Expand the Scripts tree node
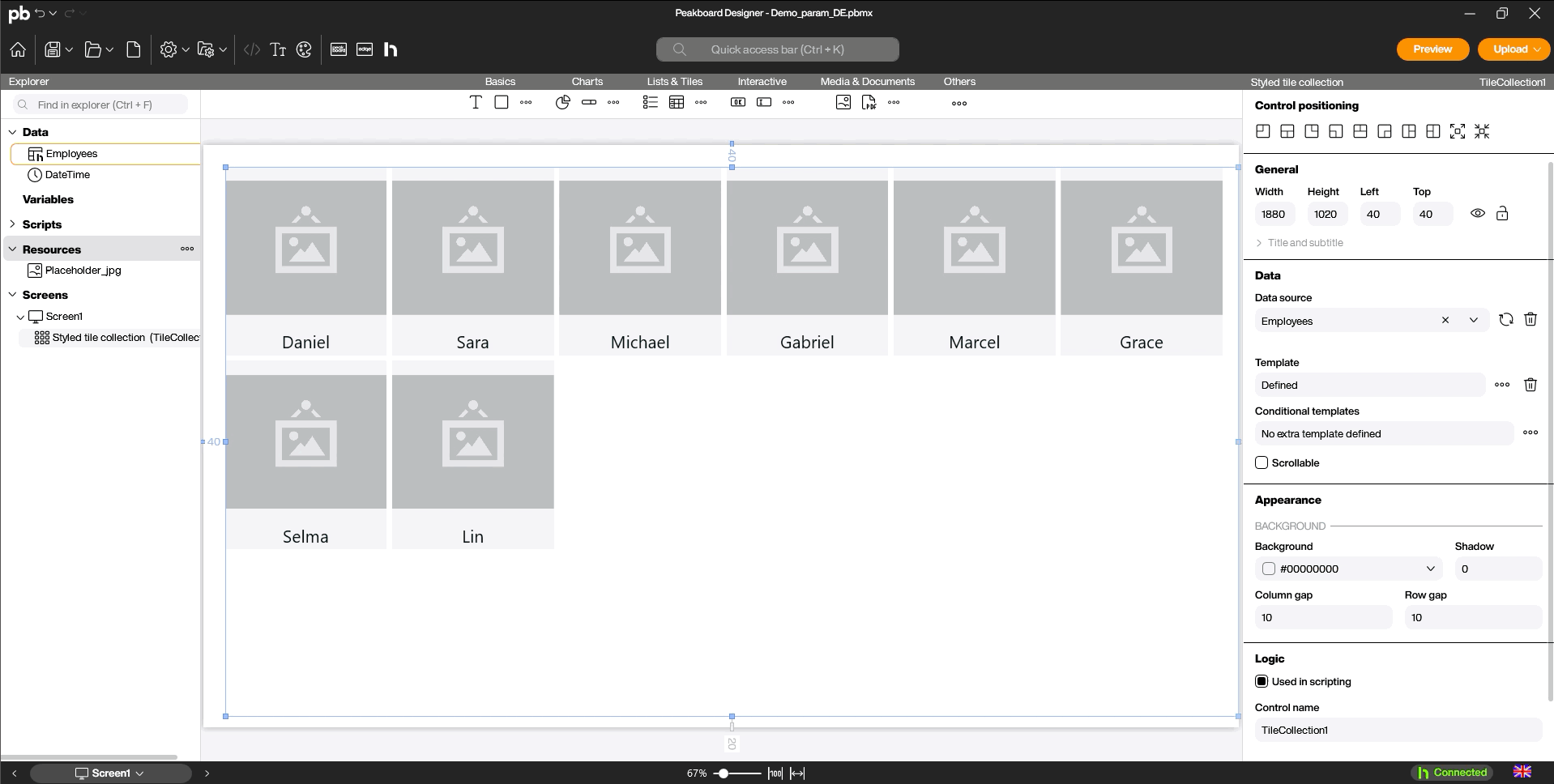The image size is (1554, 784). click(13, 224)
